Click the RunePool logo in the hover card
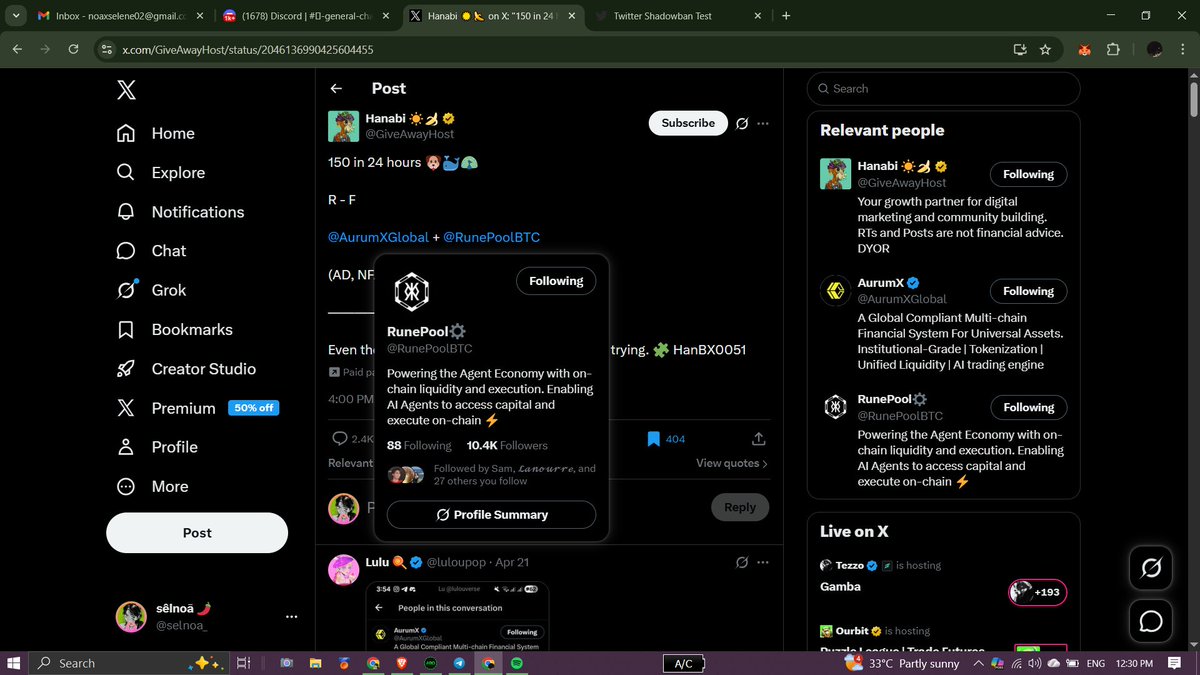The image size is (1200, 675). 409,292
